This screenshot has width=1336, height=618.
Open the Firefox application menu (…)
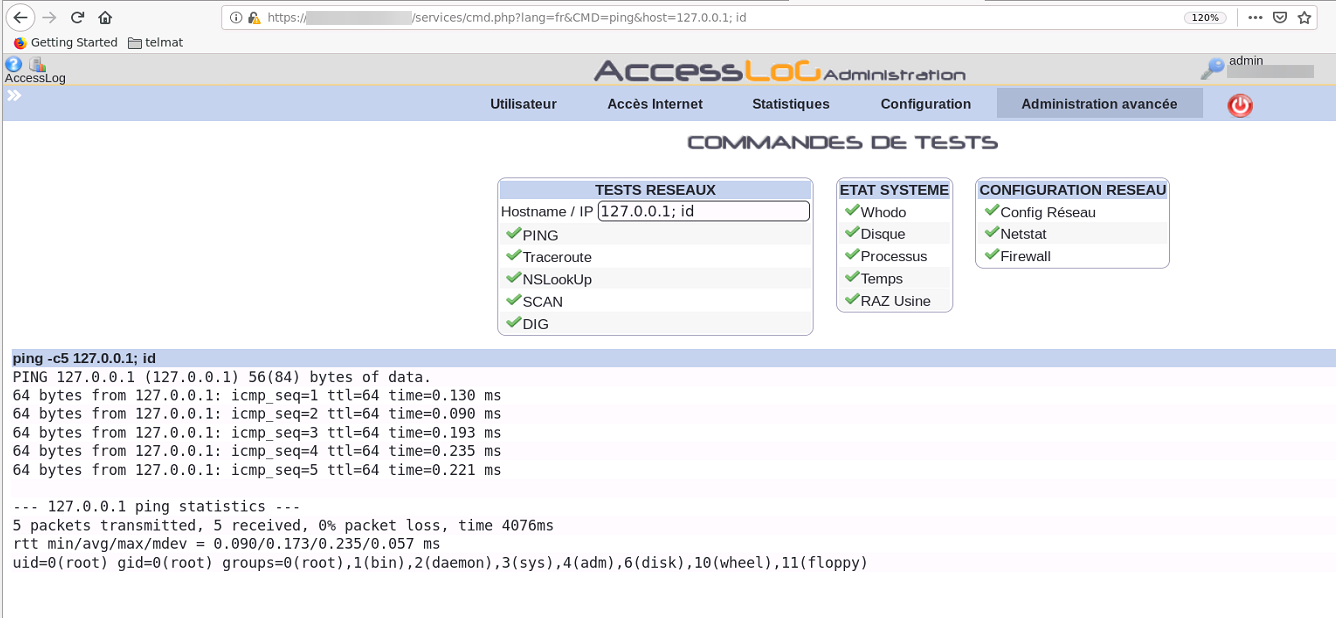click(x=1255, y=17)
